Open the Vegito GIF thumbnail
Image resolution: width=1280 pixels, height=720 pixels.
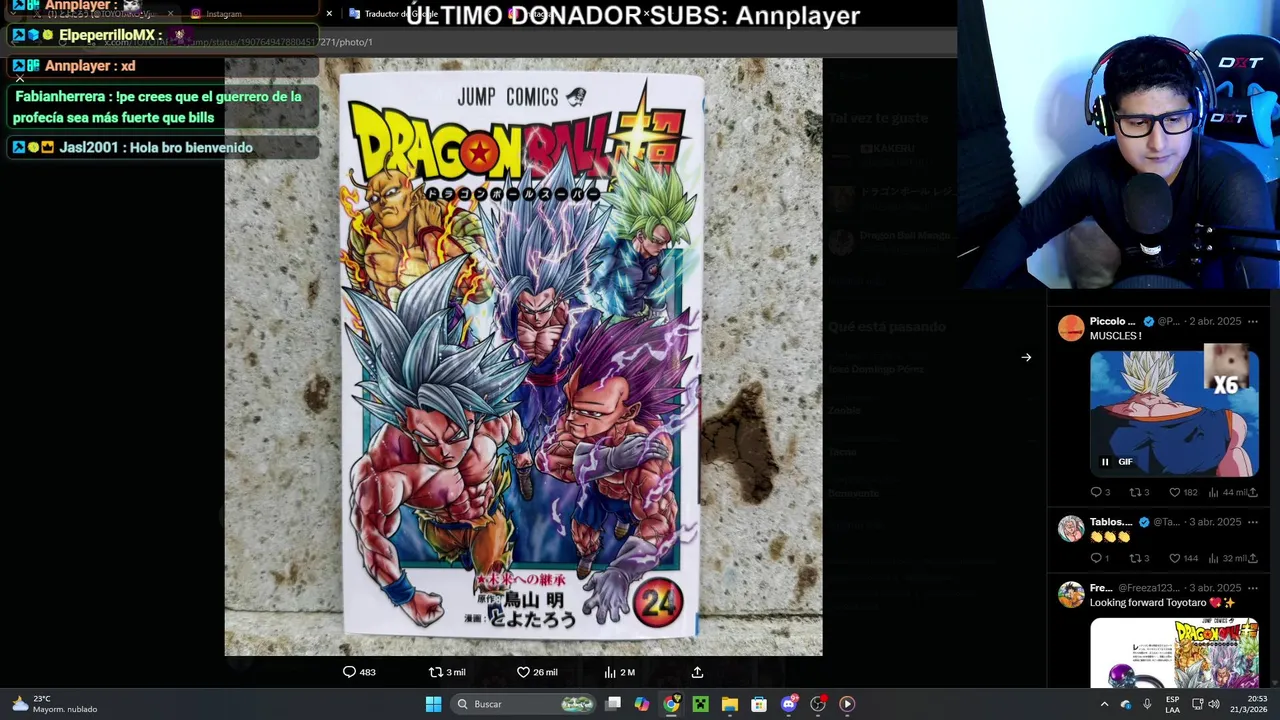pos(1174,412)
